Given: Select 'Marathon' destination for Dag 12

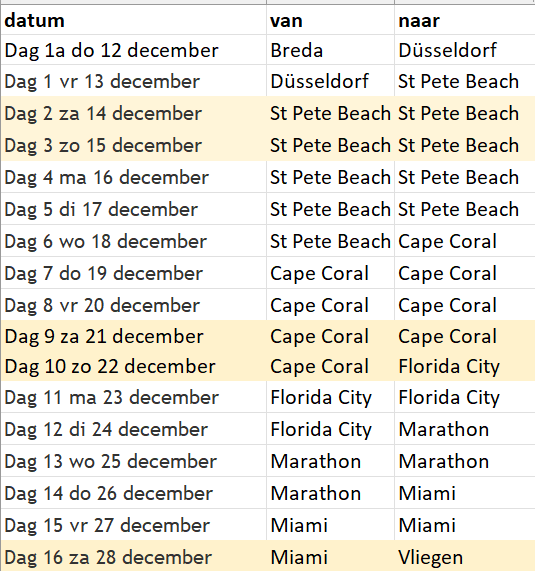Looking at the screenshot, I should point(465,429).
